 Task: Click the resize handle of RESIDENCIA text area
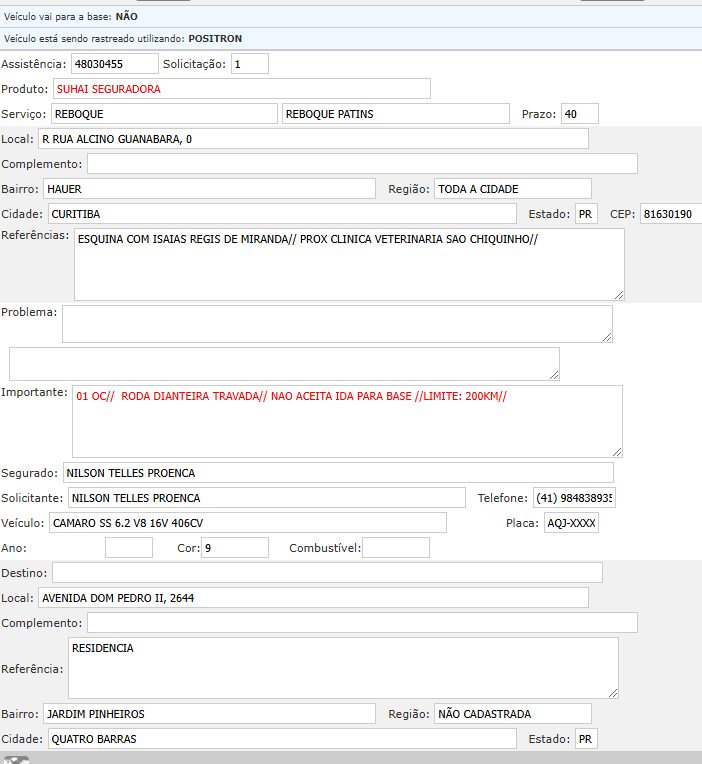[x=613, y=693]
